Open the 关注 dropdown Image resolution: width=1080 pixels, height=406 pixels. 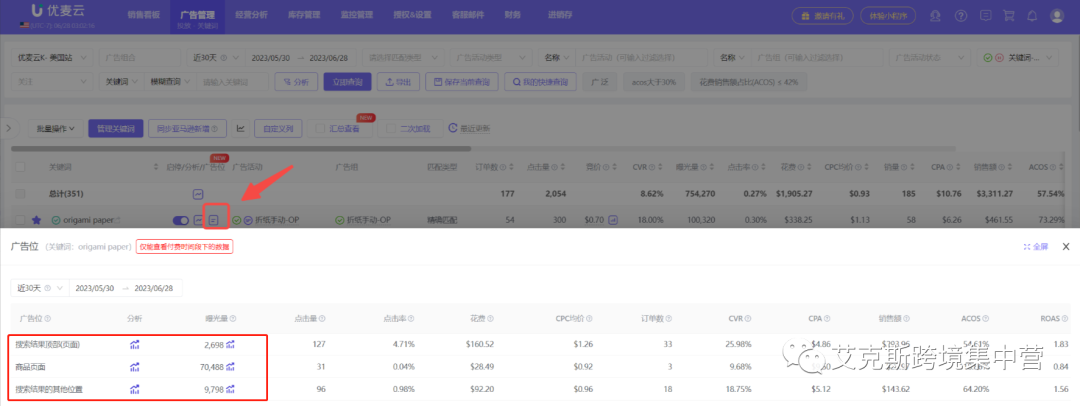coord(52,82)
